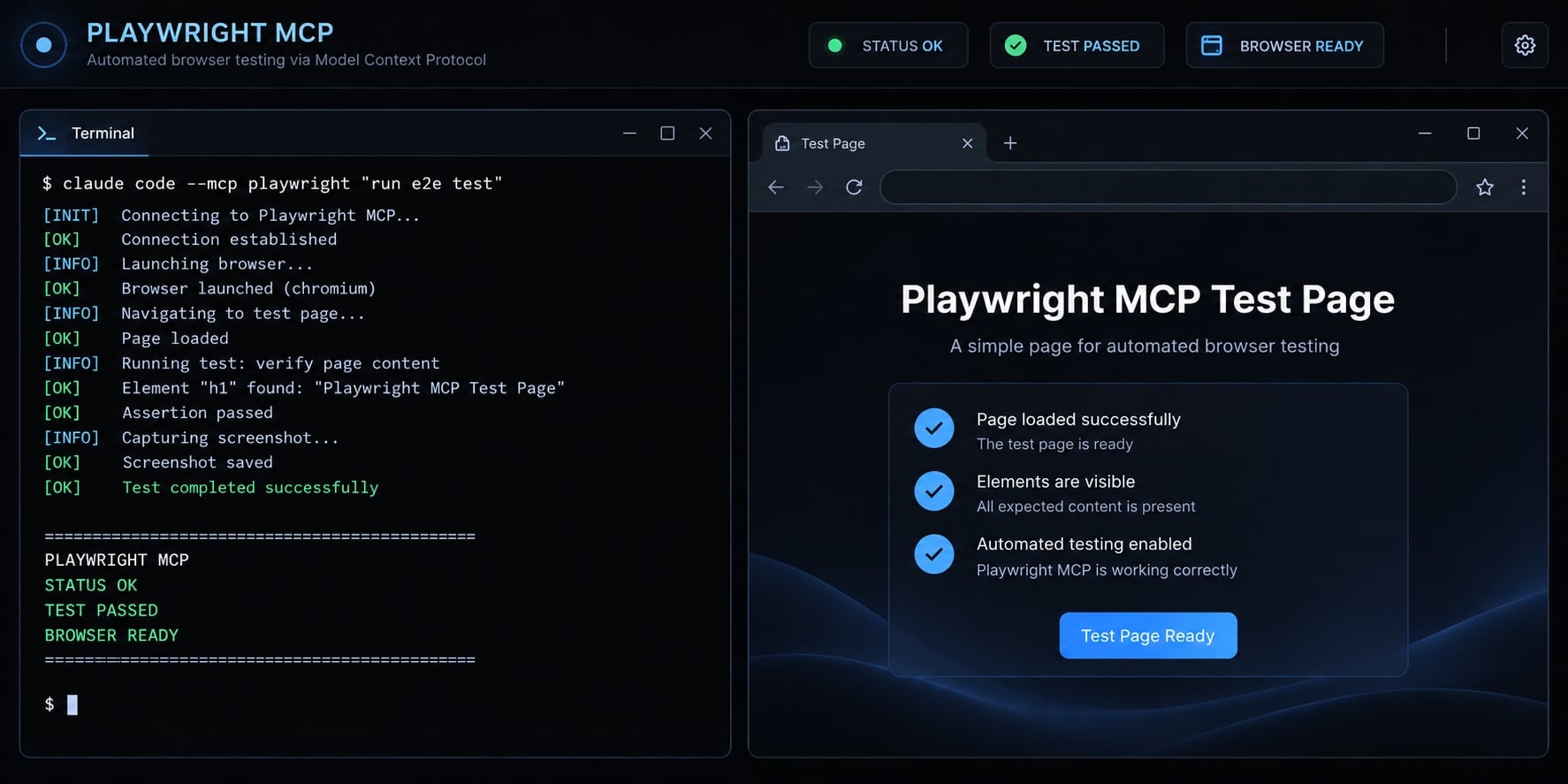
Task: Click the page icon on Test Page tab
Action: point(782,143)
